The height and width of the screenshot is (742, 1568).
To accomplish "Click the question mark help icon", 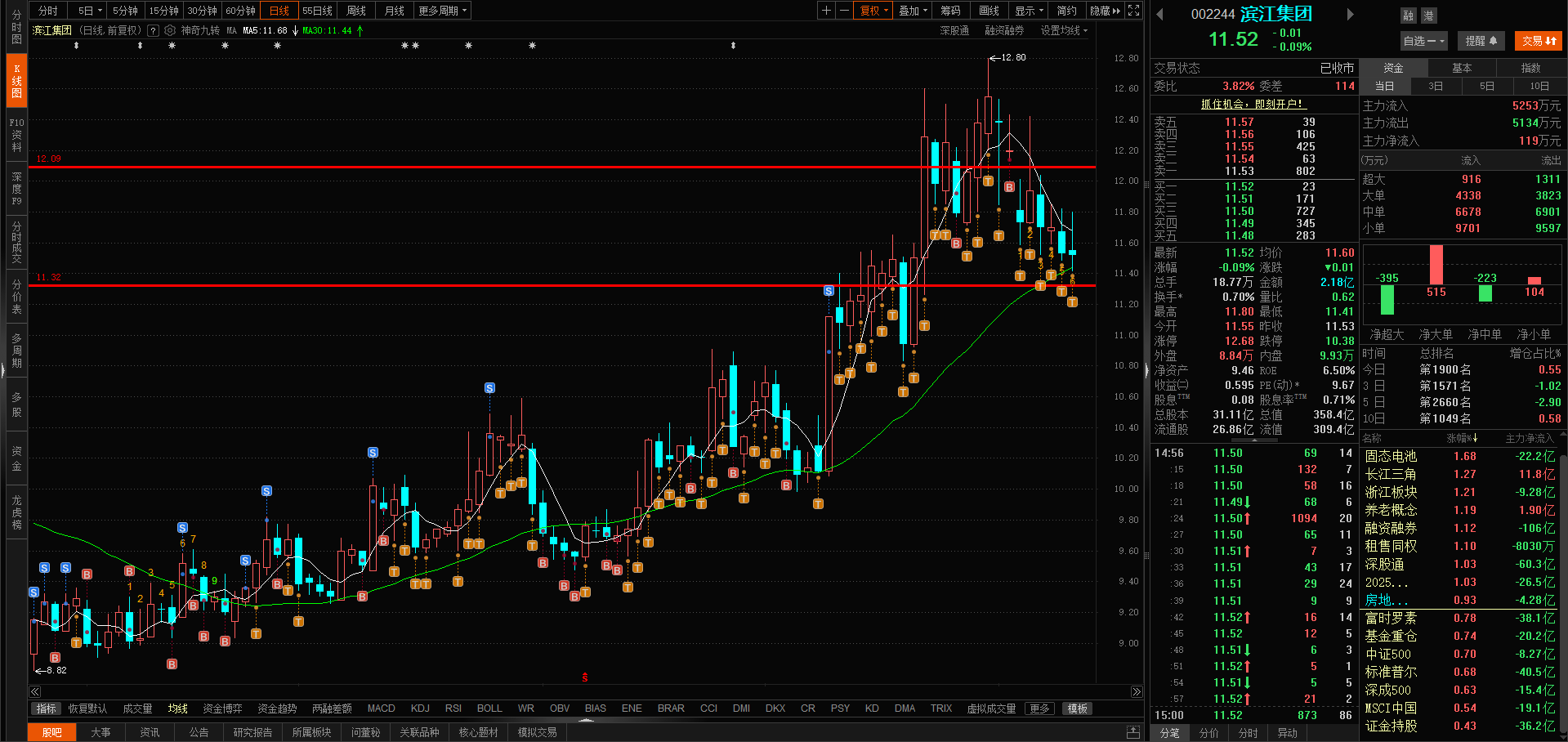I will point(153,30).
